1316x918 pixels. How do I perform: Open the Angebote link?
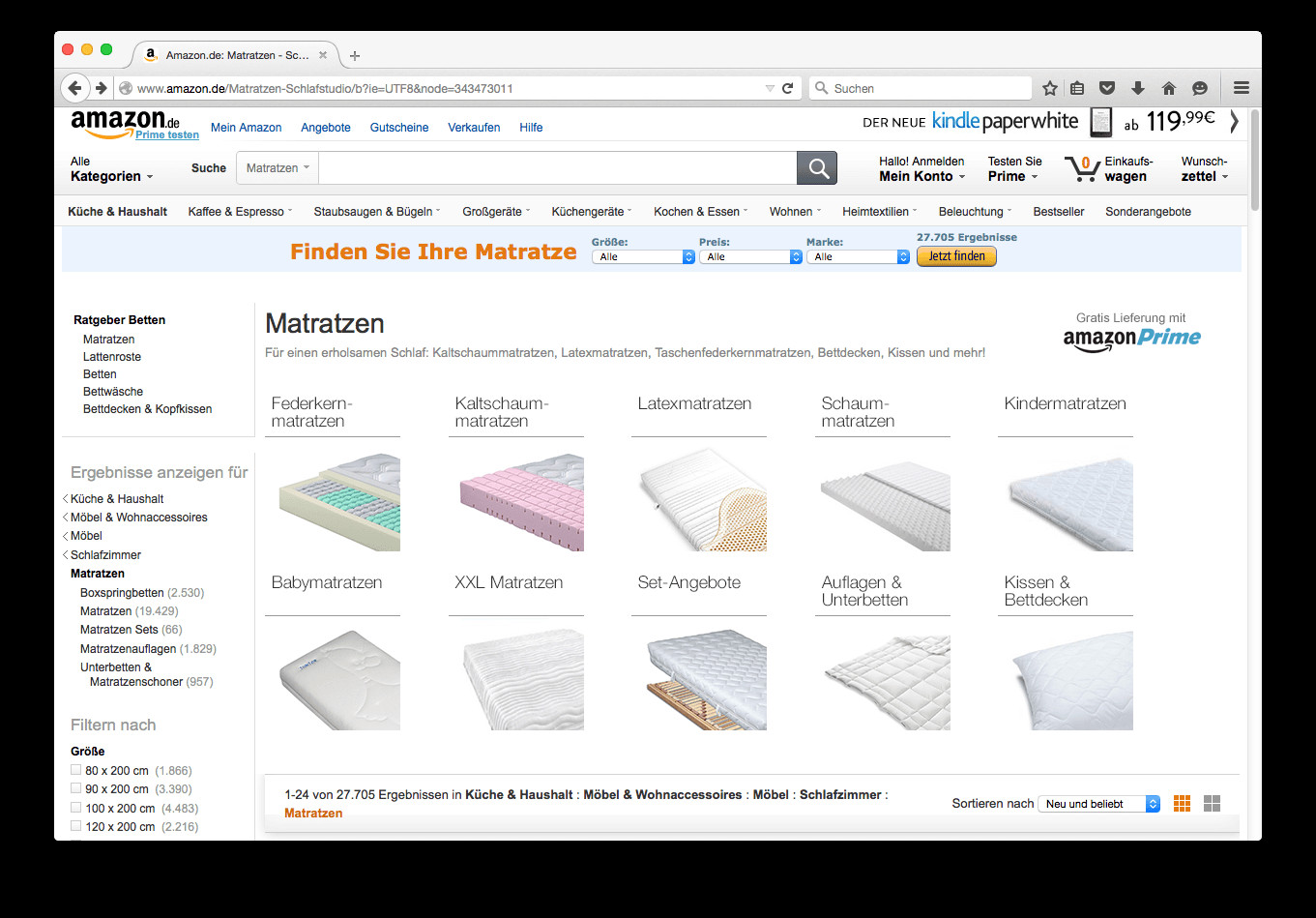pyautogui.click(x=326, y=128)
